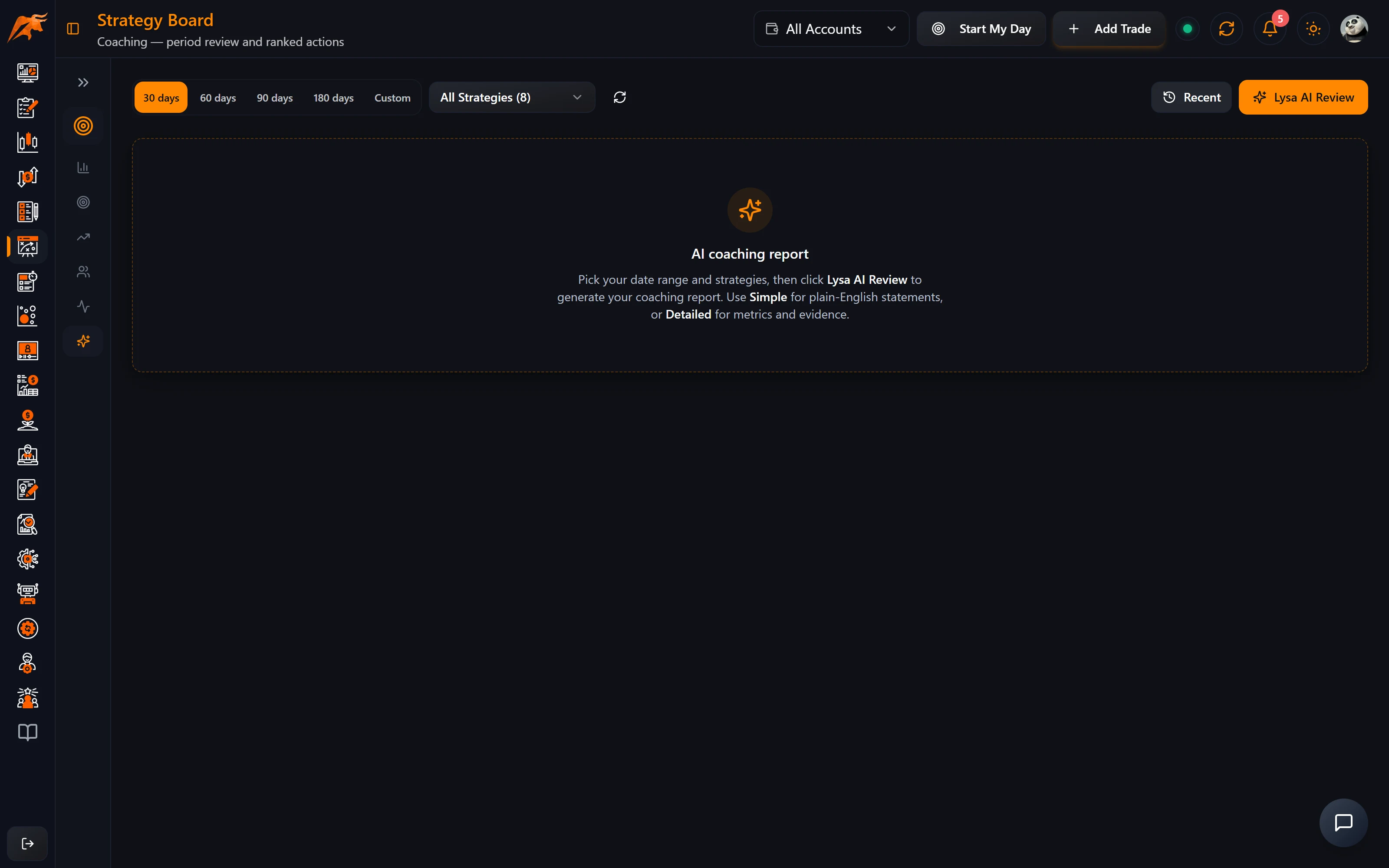Viewport: 1389px width, 868px height.
Task: Open the bubble scatter chart icon
Action: pos(27,316)
